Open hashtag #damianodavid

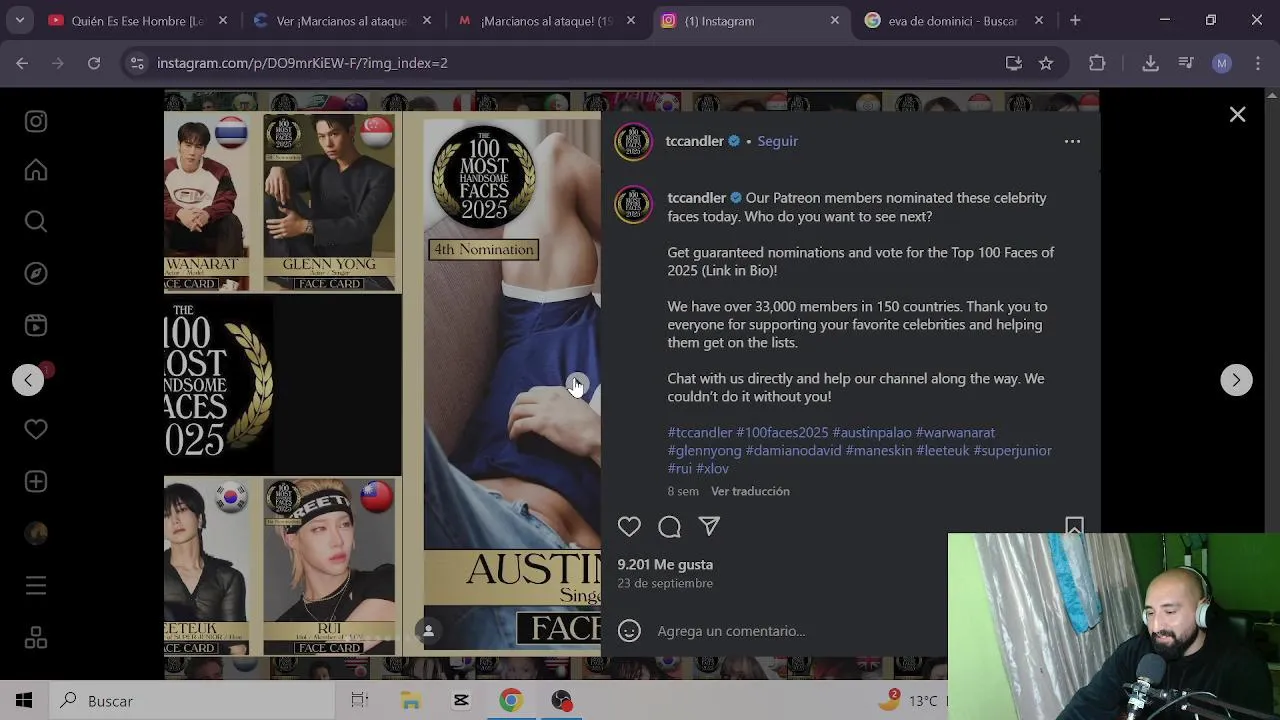793,450
